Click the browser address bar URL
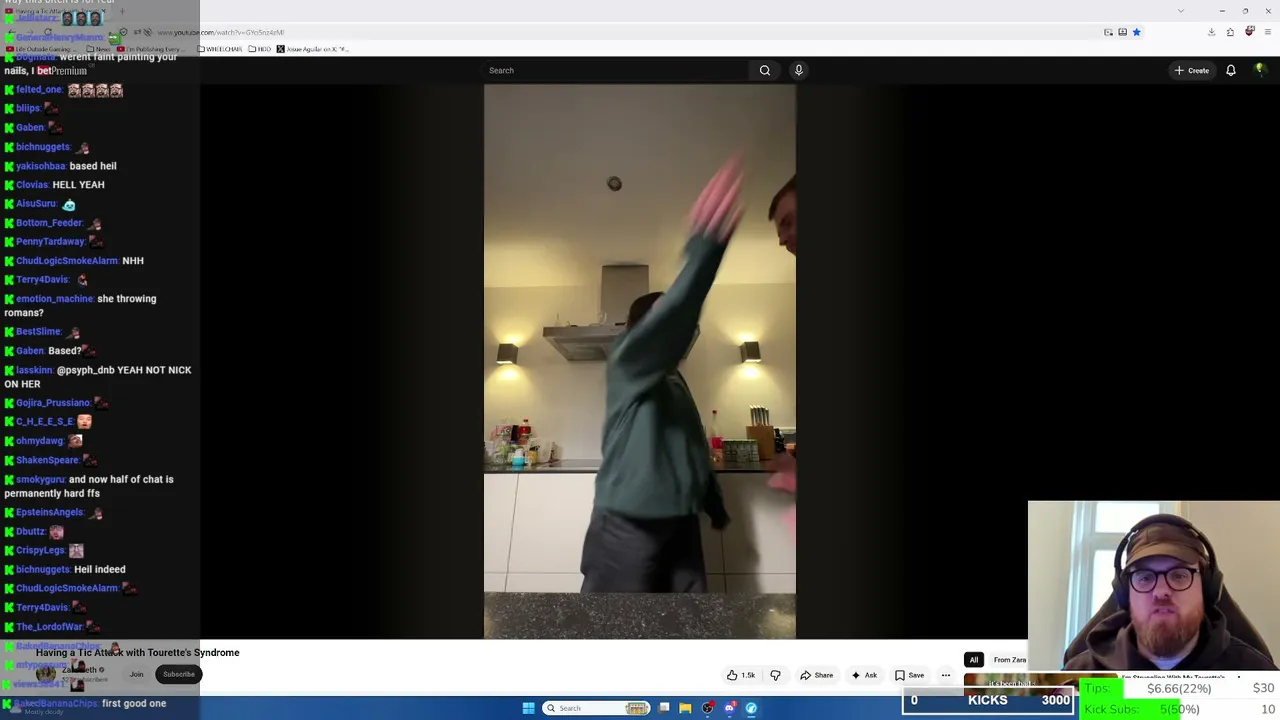The width and height of the screenshot is (1280, 720). (220, 32)
